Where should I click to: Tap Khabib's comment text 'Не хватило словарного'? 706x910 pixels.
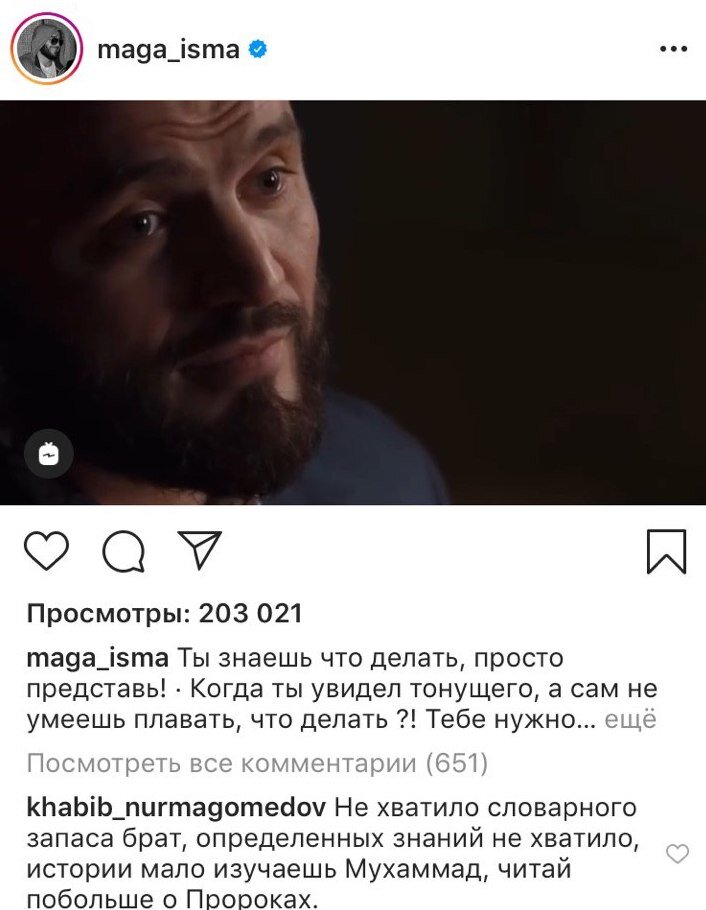(x=486, y=808)
